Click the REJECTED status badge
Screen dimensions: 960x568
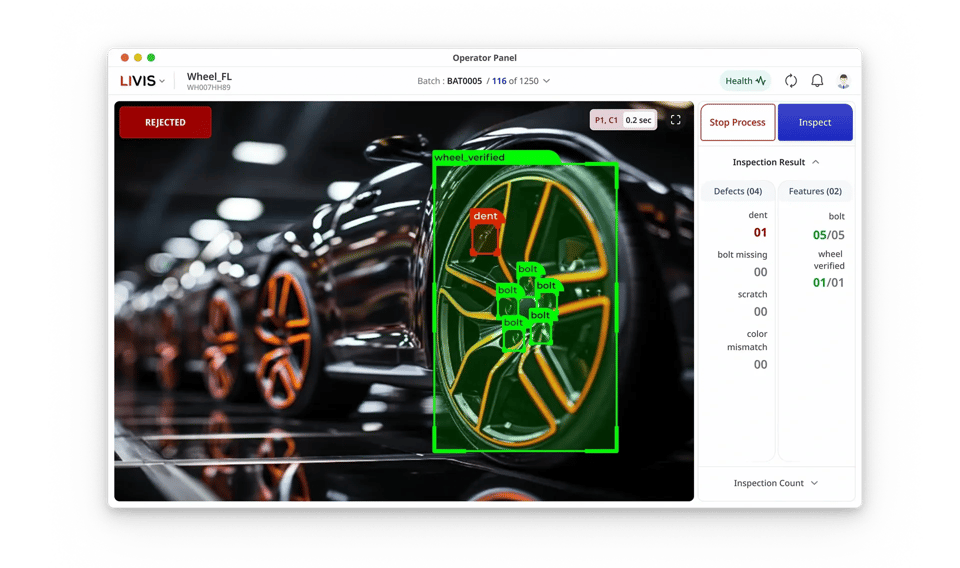(x=165, y=122)
